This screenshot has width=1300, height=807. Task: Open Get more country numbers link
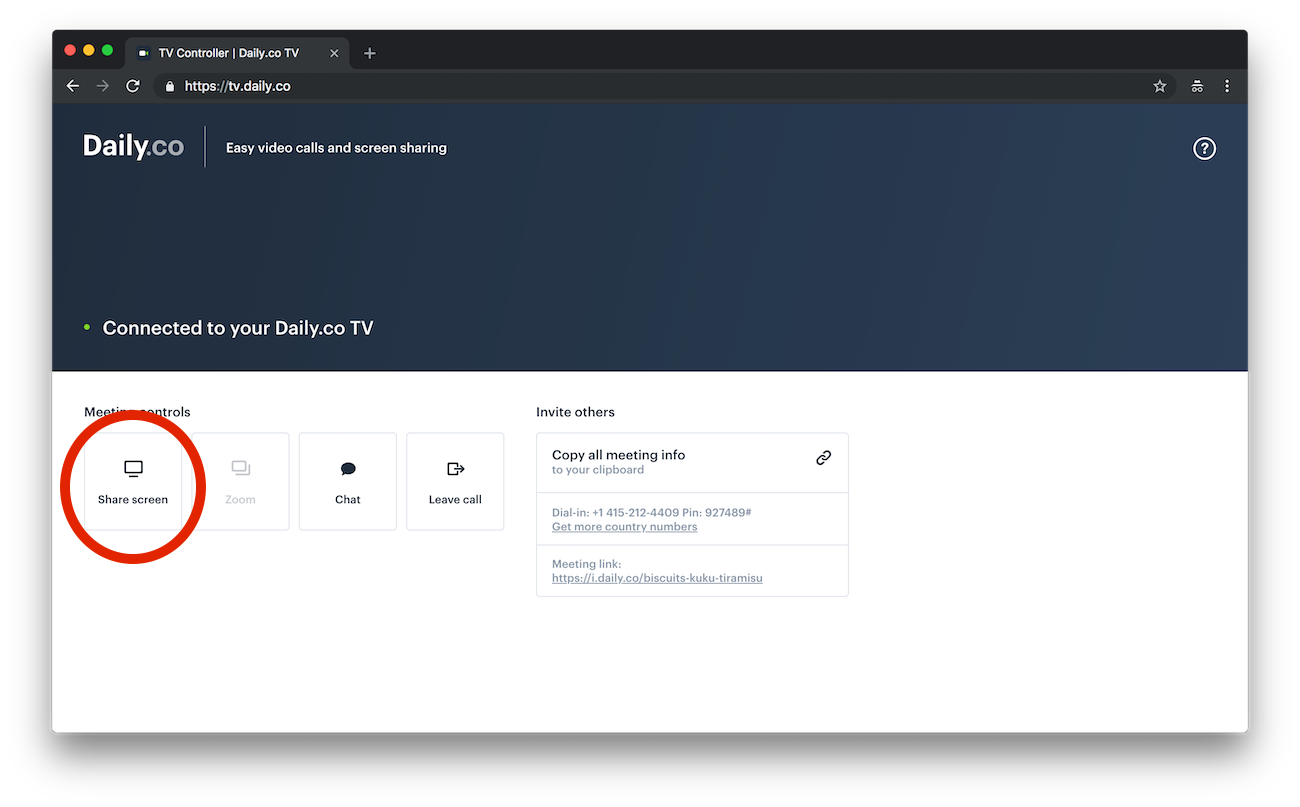[x=624, y=527]
